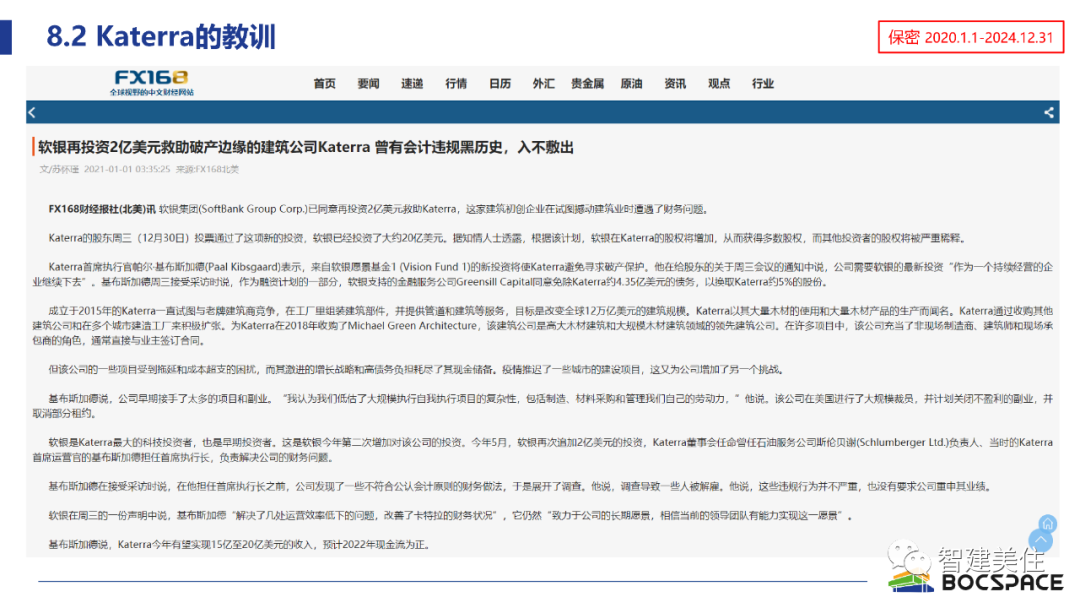Click the orange marker beside the headline

36,145
